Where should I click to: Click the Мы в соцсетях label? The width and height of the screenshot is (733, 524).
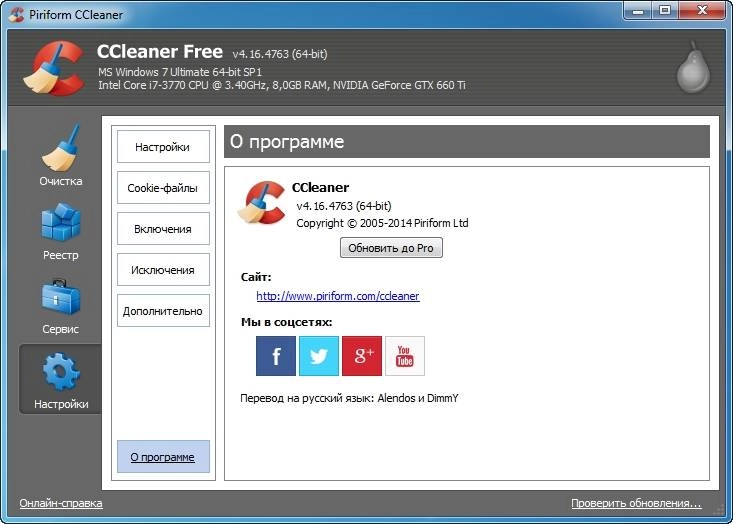287,322
